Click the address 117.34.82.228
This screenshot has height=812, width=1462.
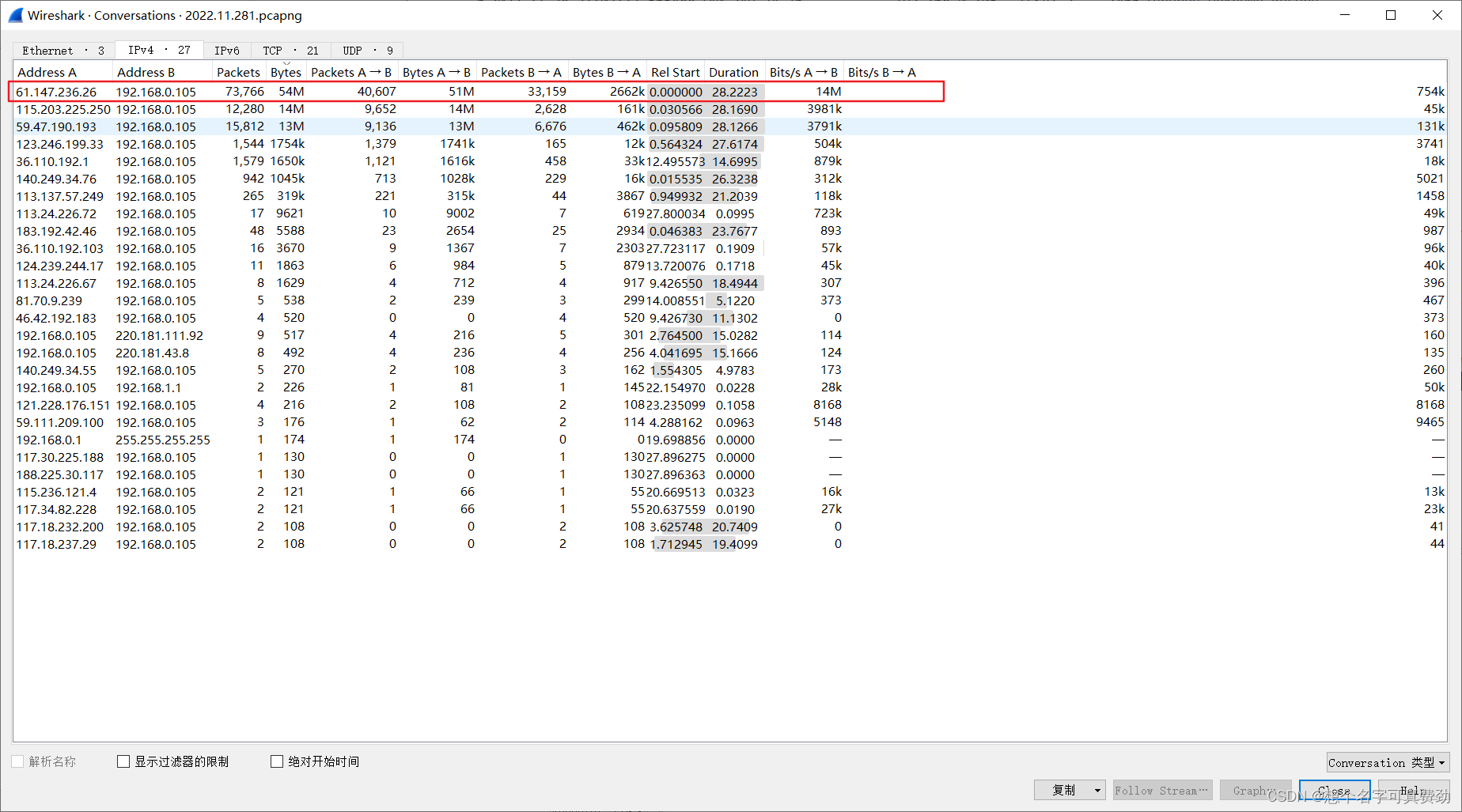pos(57,509)
